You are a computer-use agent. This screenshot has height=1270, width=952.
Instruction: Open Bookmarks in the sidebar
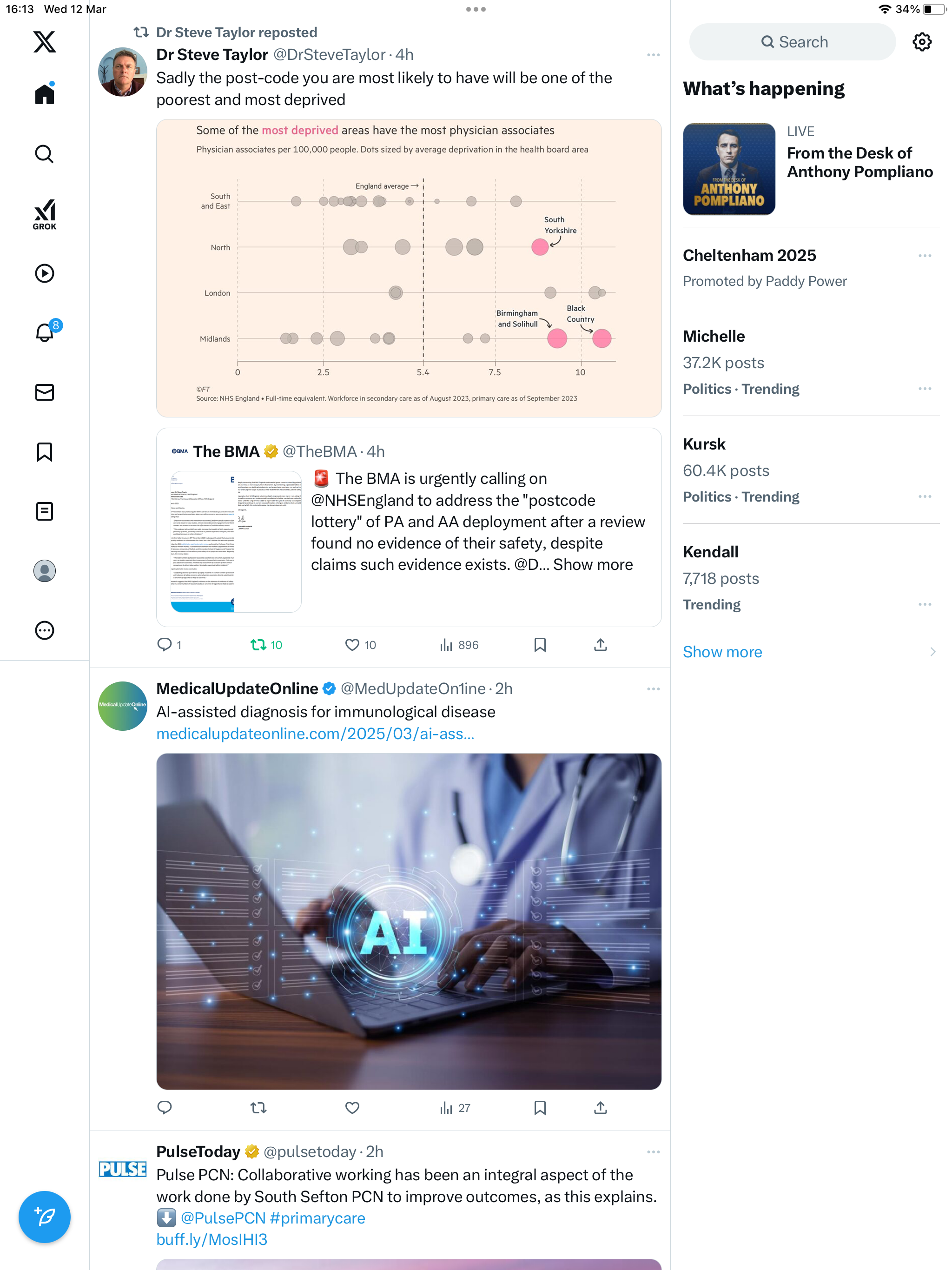[44, 452]
